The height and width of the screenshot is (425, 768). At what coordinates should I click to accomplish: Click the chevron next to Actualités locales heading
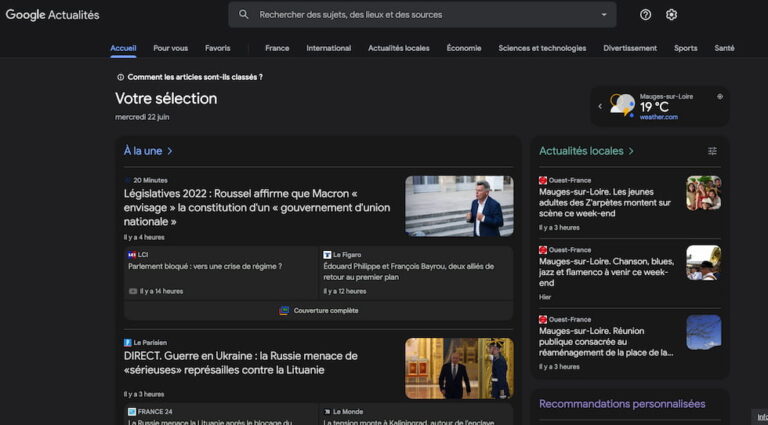(631, 151)
